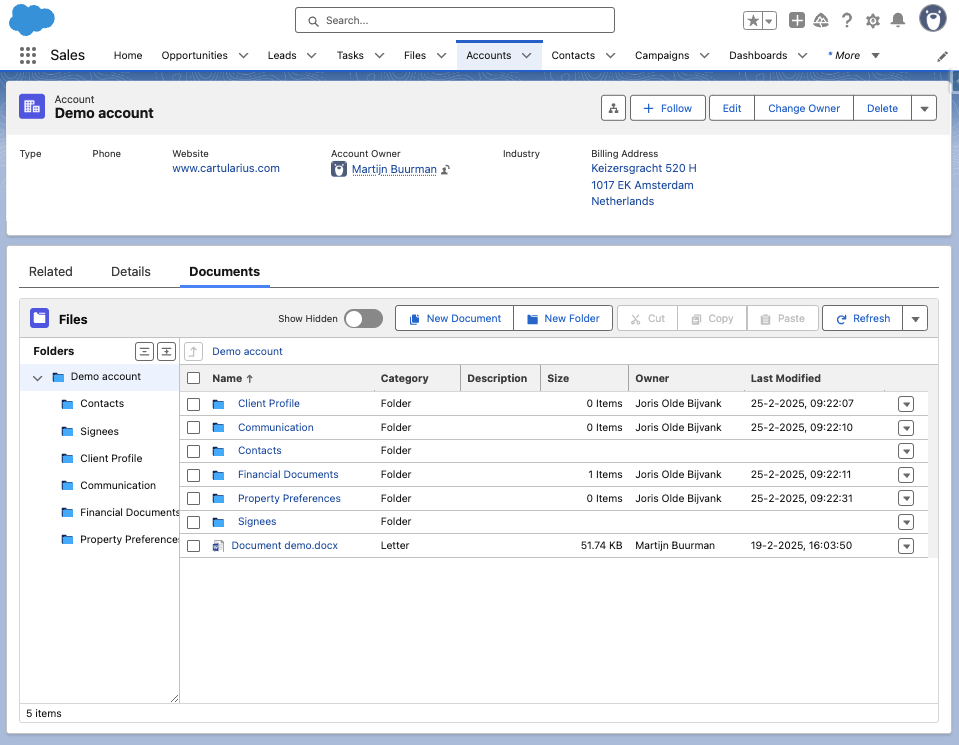Click the Copy button
This screenshot has width=959, height=745.
(x=713, y=319)
